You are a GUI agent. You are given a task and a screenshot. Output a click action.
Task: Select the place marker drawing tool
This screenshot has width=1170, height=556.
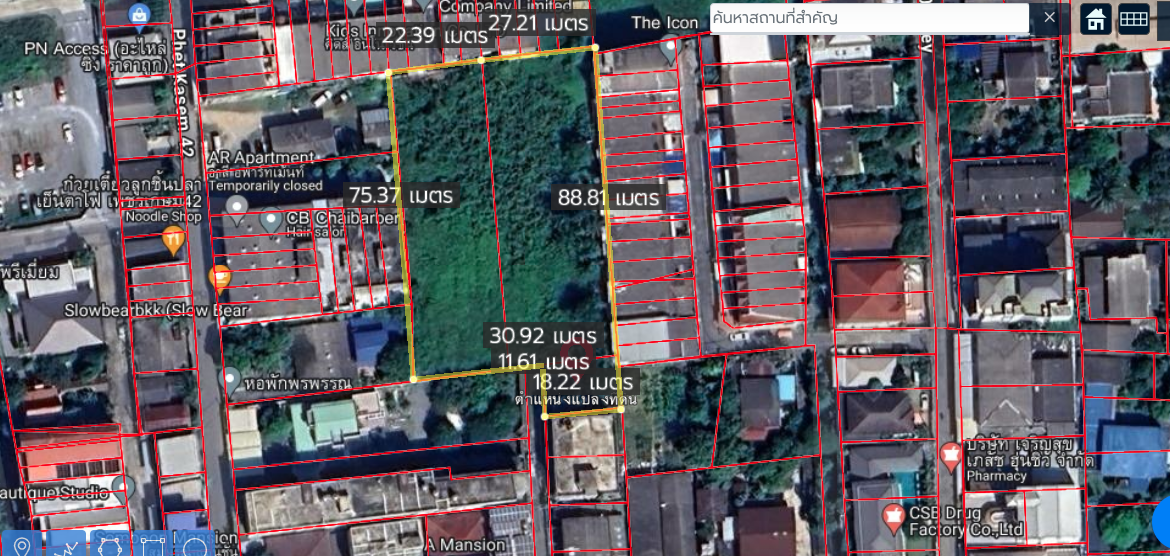coord(22,545)
